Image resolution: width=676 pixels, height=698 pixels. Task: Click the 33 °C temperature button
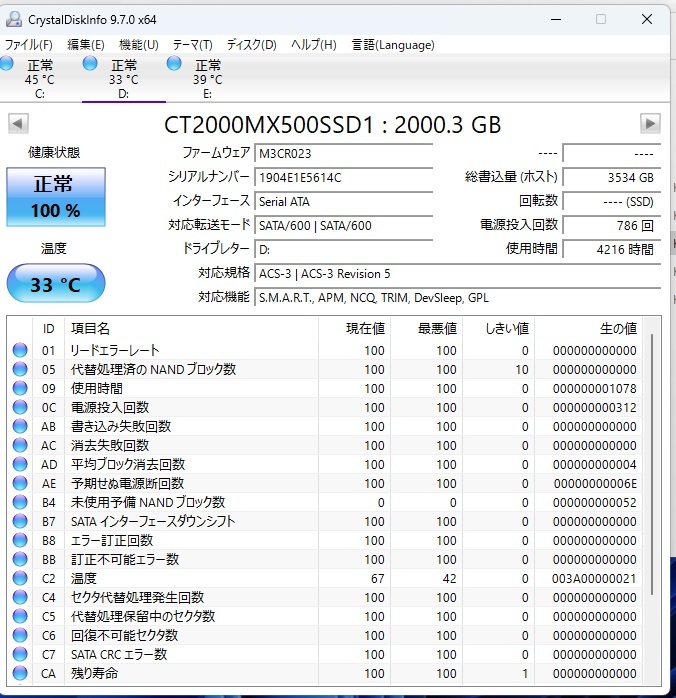(56, 285)
